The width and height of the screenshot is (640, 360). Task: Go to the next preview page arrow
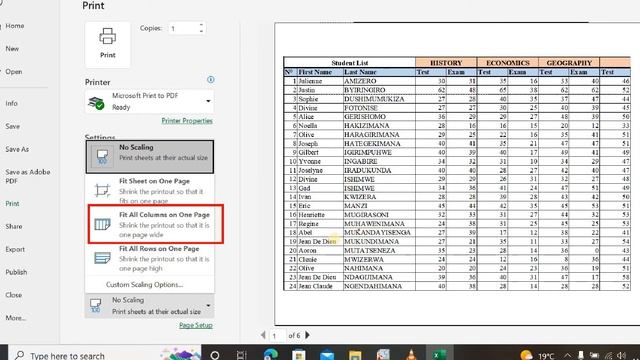click(307, 335)
